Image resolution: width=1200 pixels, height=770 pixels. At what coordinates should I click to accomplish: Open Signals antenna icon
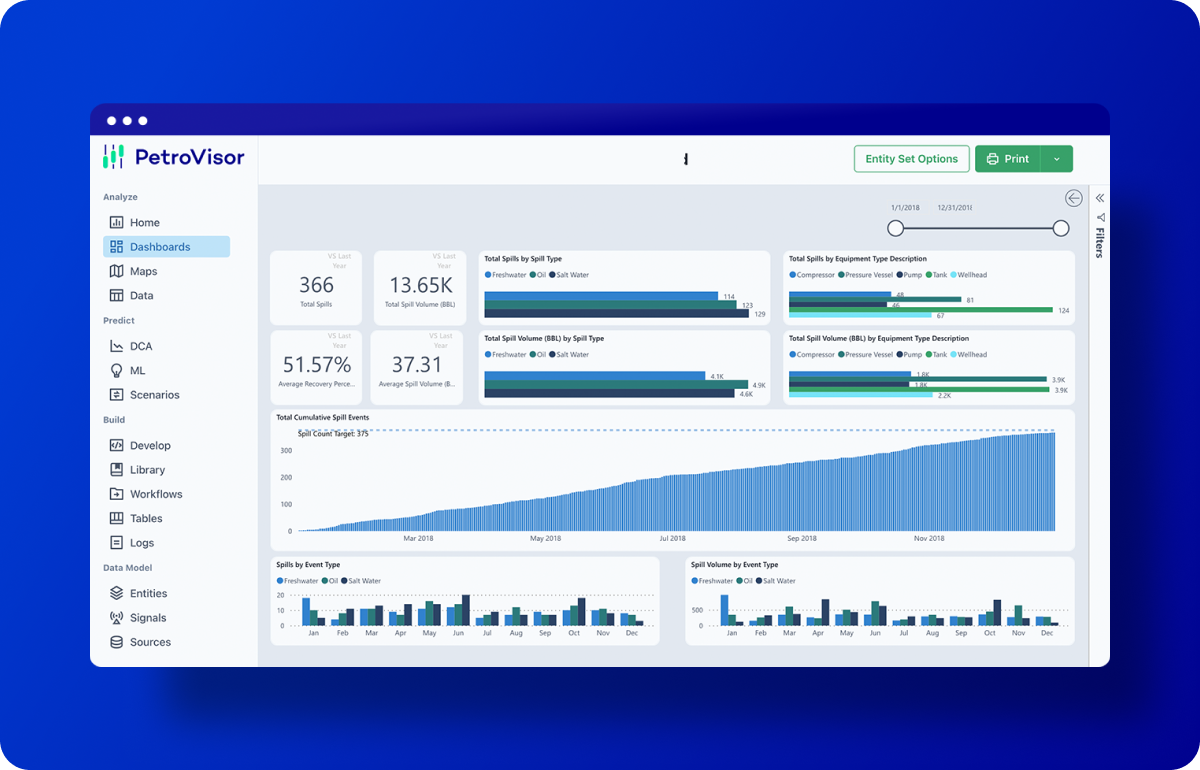click(x=116, y=618)
